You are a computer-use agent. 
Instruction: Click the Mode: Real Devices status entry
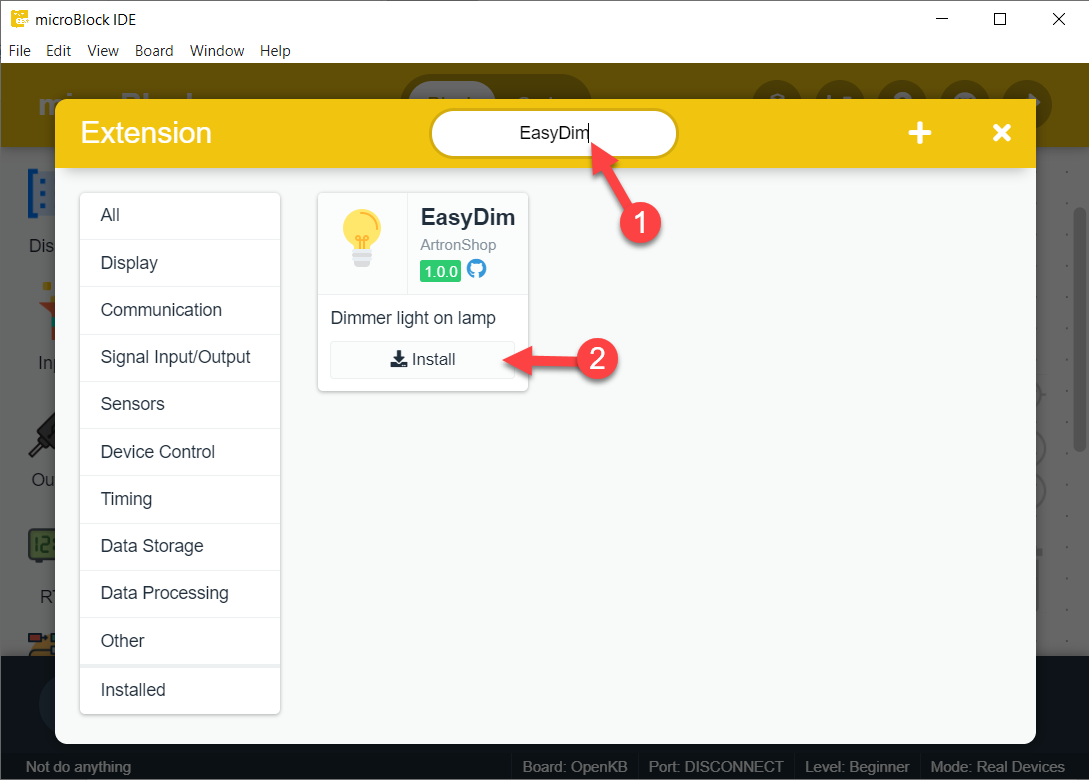[997, 767]
